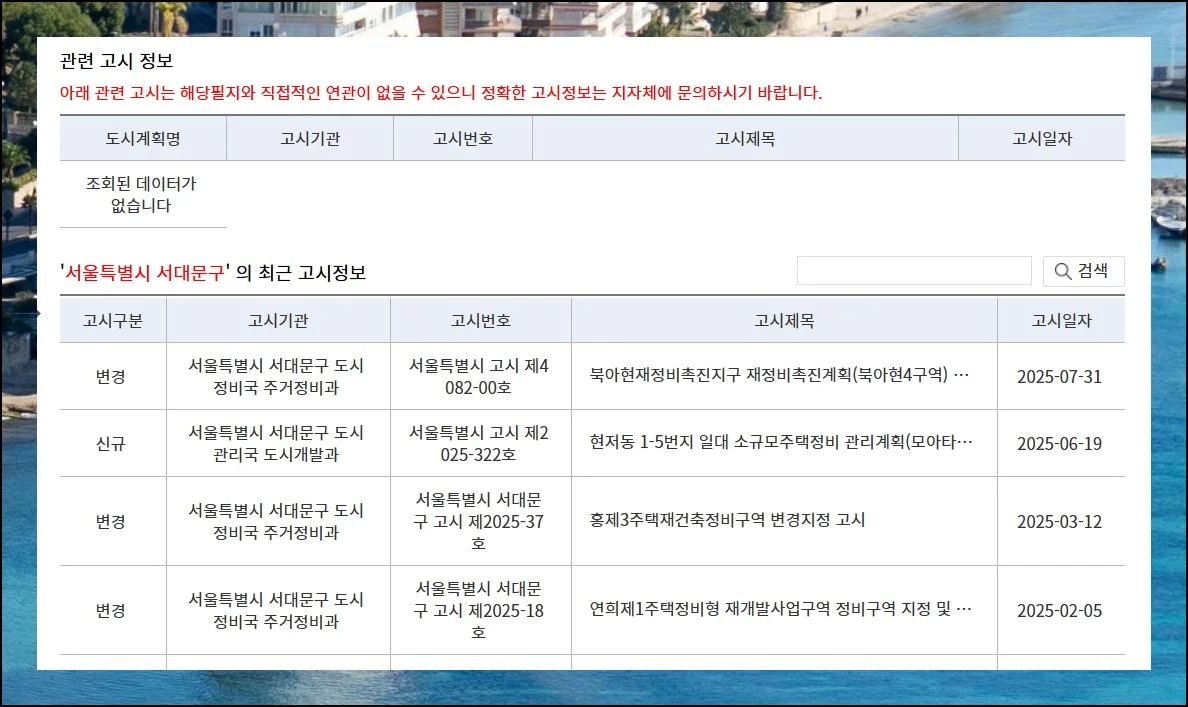Viewport: 1188px width, 707px height.
Task: Click the magnifier icon in the 검색 button
Action: pyautogui.click(x=1062, y=271)
